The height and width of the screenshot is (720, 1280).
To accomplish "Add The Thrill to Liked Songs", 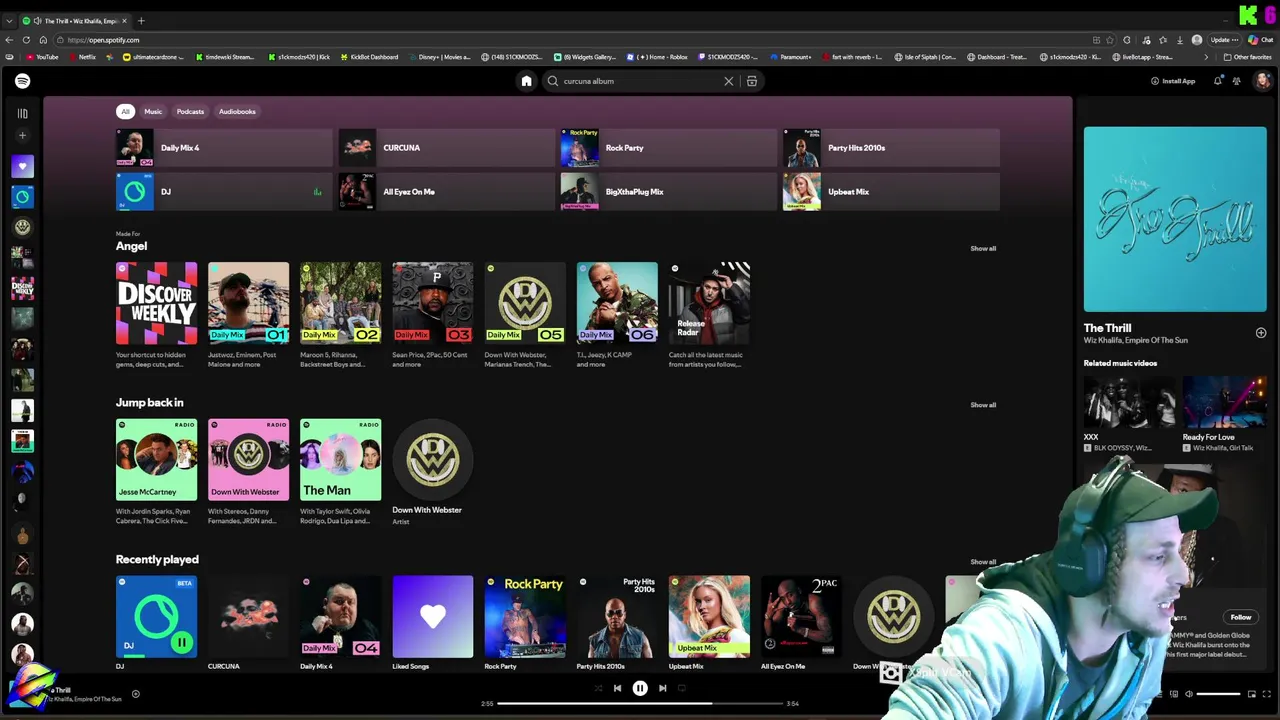I will coord(1261,333).
